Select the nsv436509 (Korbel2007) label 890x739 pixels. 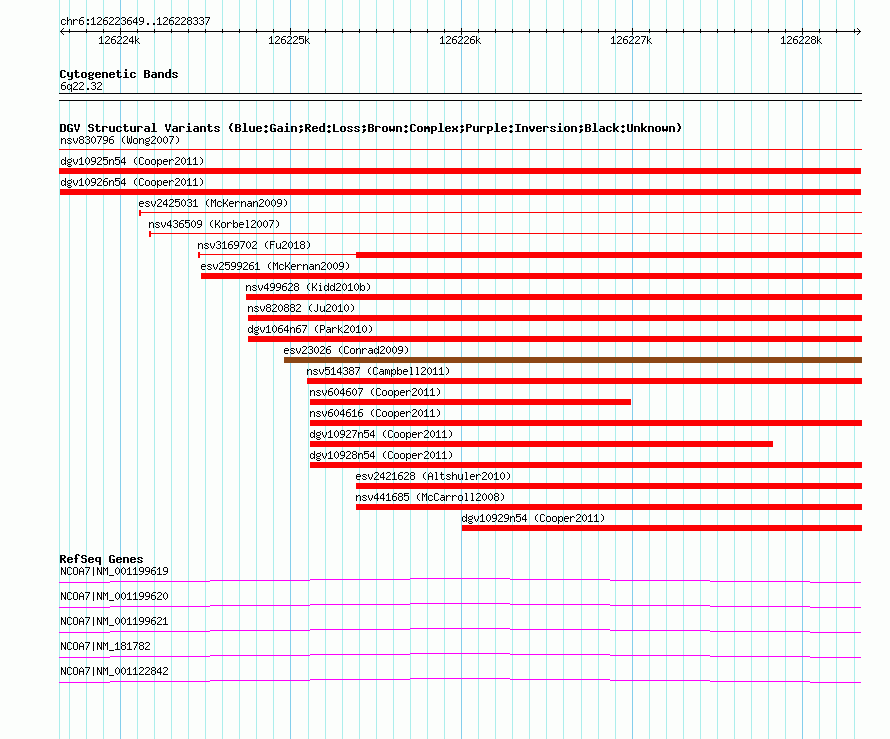click(x=214, y=224)
